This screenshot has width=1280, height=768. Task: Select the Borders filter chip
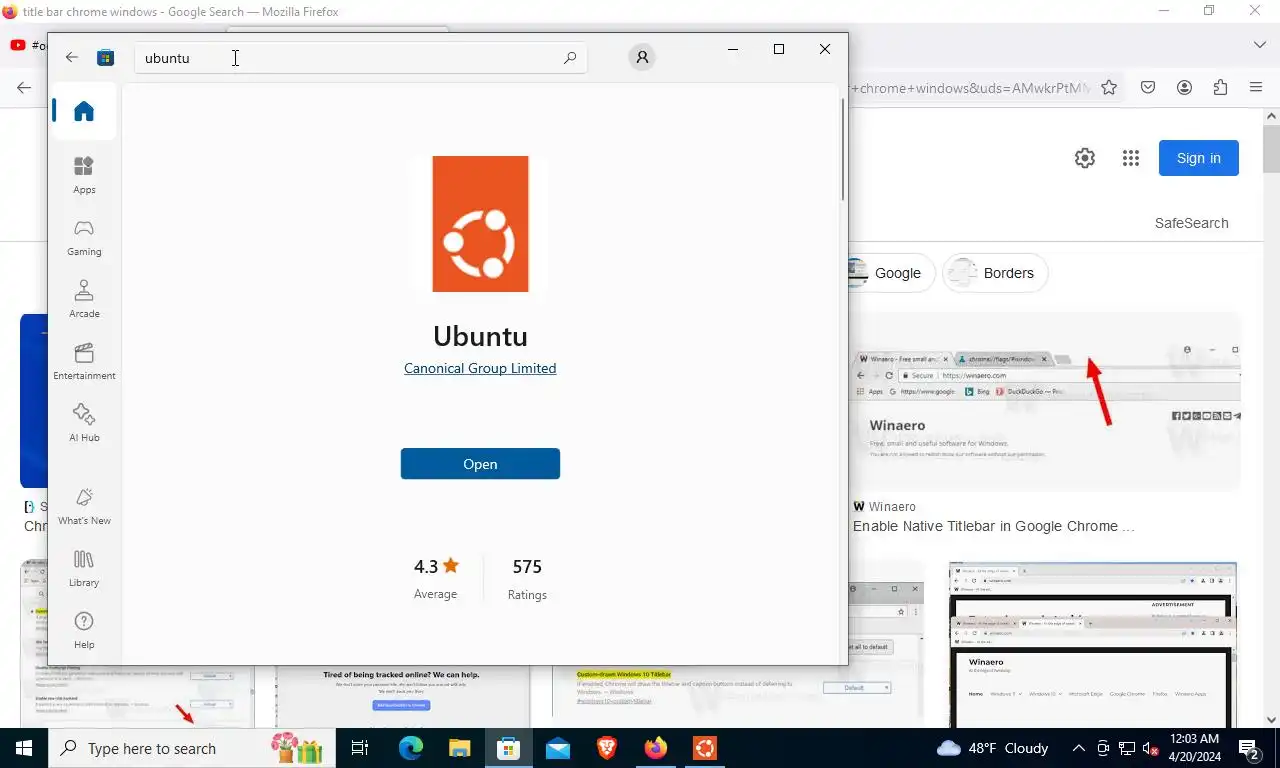coord(995,273)
